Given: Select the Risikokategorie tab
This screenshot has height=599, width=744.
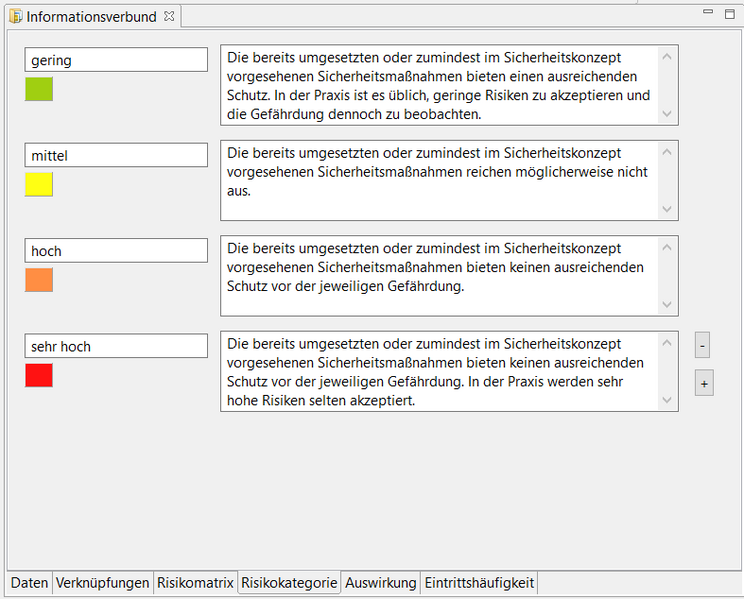Looking at the screenshot, I should pos(289,582).
